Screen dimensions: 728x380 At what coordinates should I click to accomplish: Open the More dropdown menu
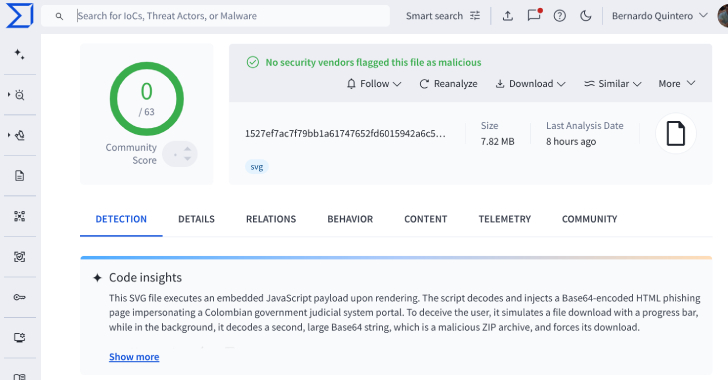[676, 84]
